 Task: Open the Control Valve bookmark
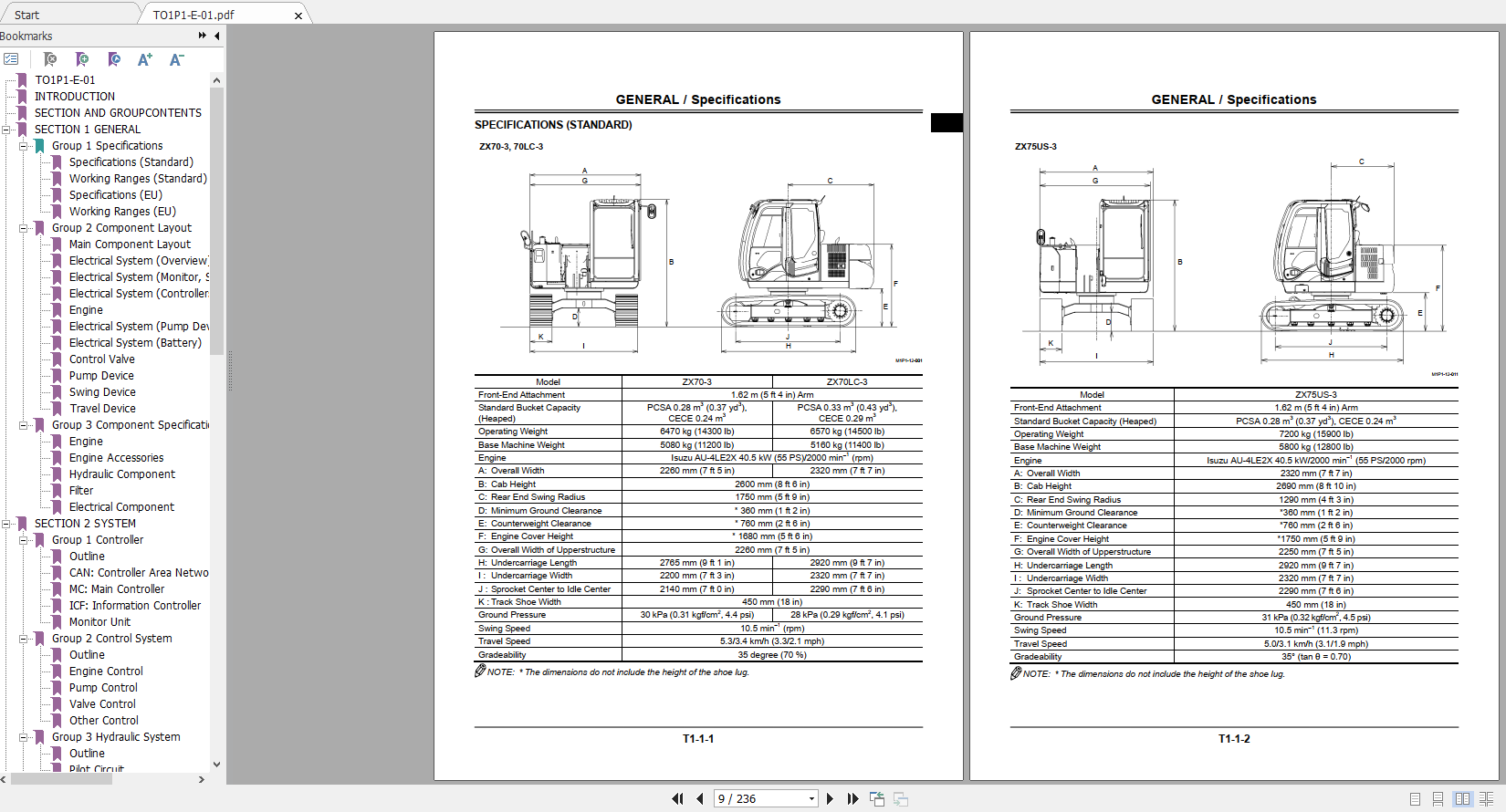(101, 359)
